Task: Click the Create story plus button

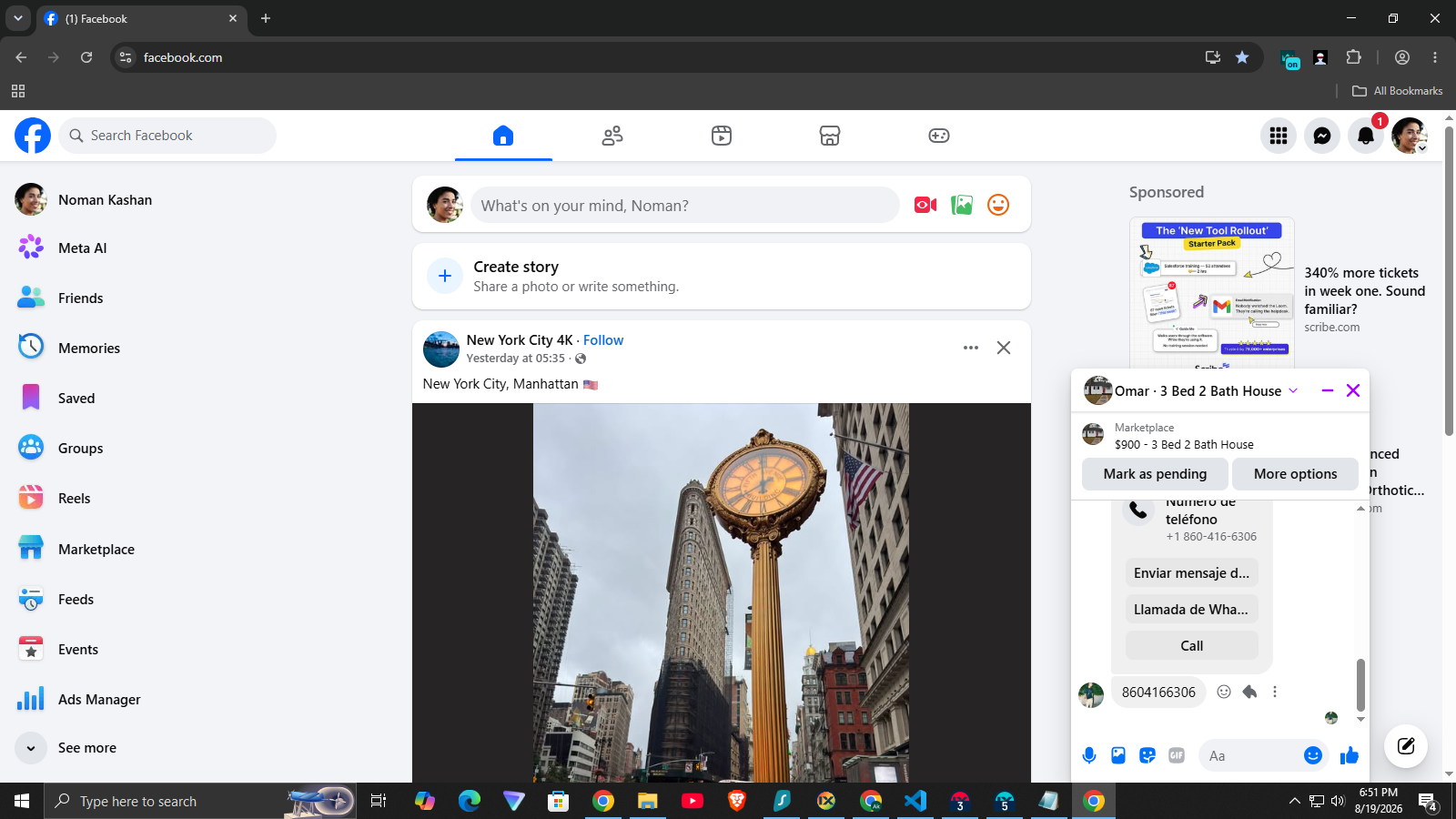Action: pyautogui.click(x=445, y=276)
